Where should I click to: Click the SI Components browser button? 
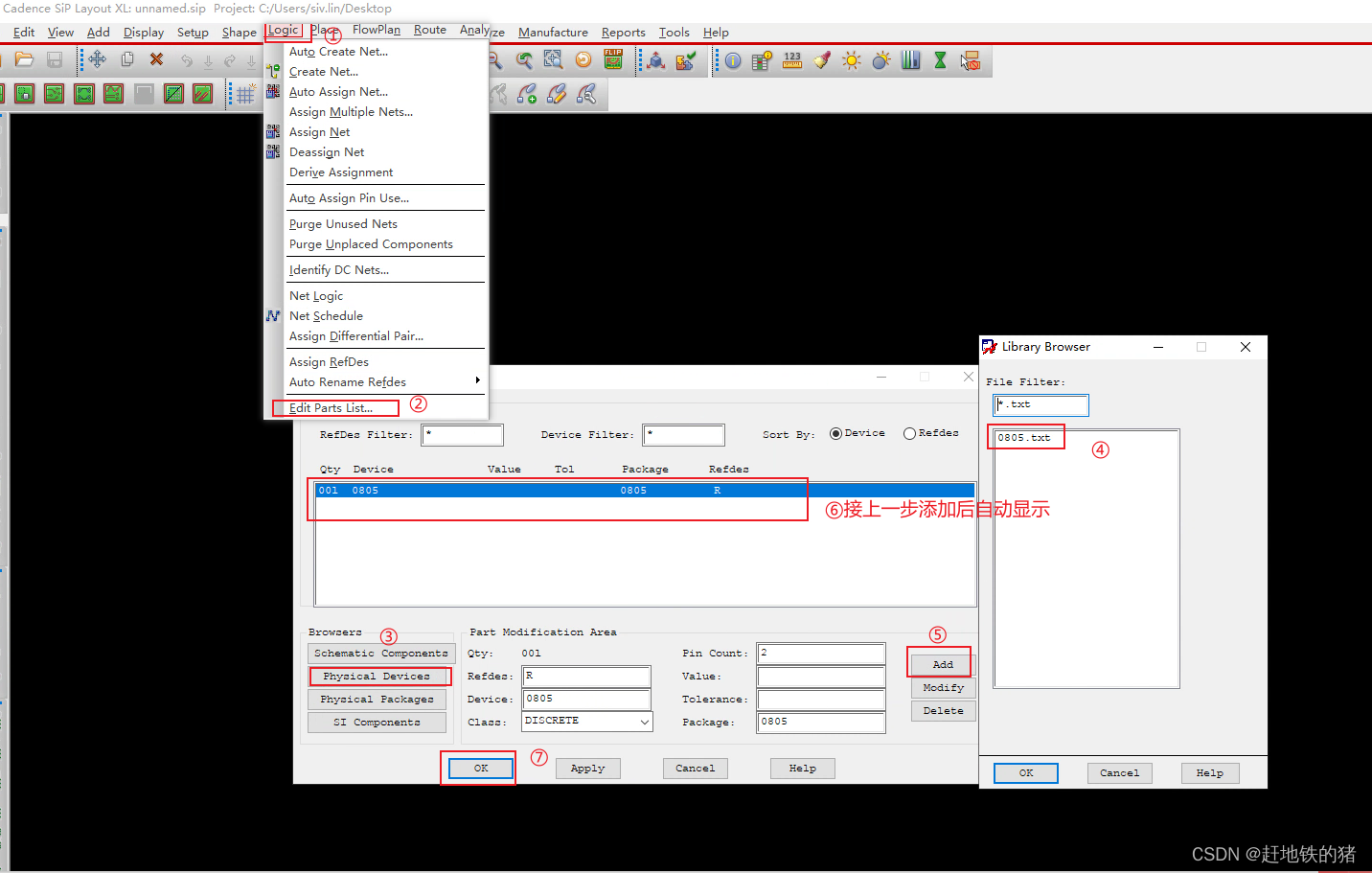tap(377, 723)
